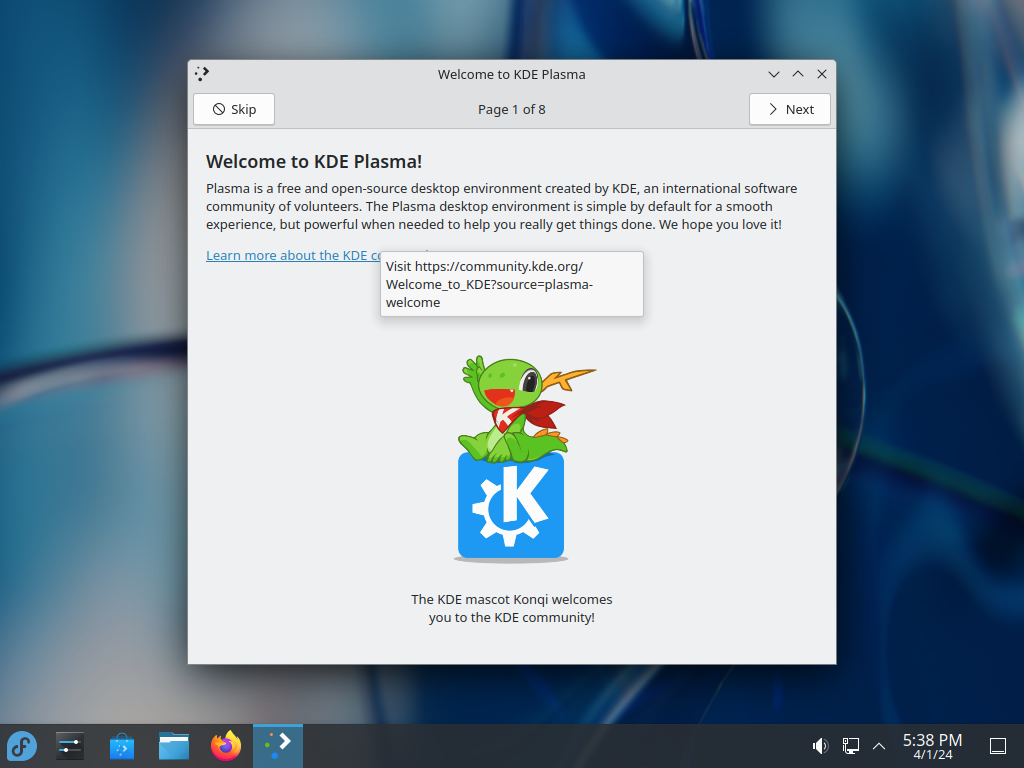Click the Show Desktop button on the panel
This screenshot has height=768, width=1024.
[998, 746]
